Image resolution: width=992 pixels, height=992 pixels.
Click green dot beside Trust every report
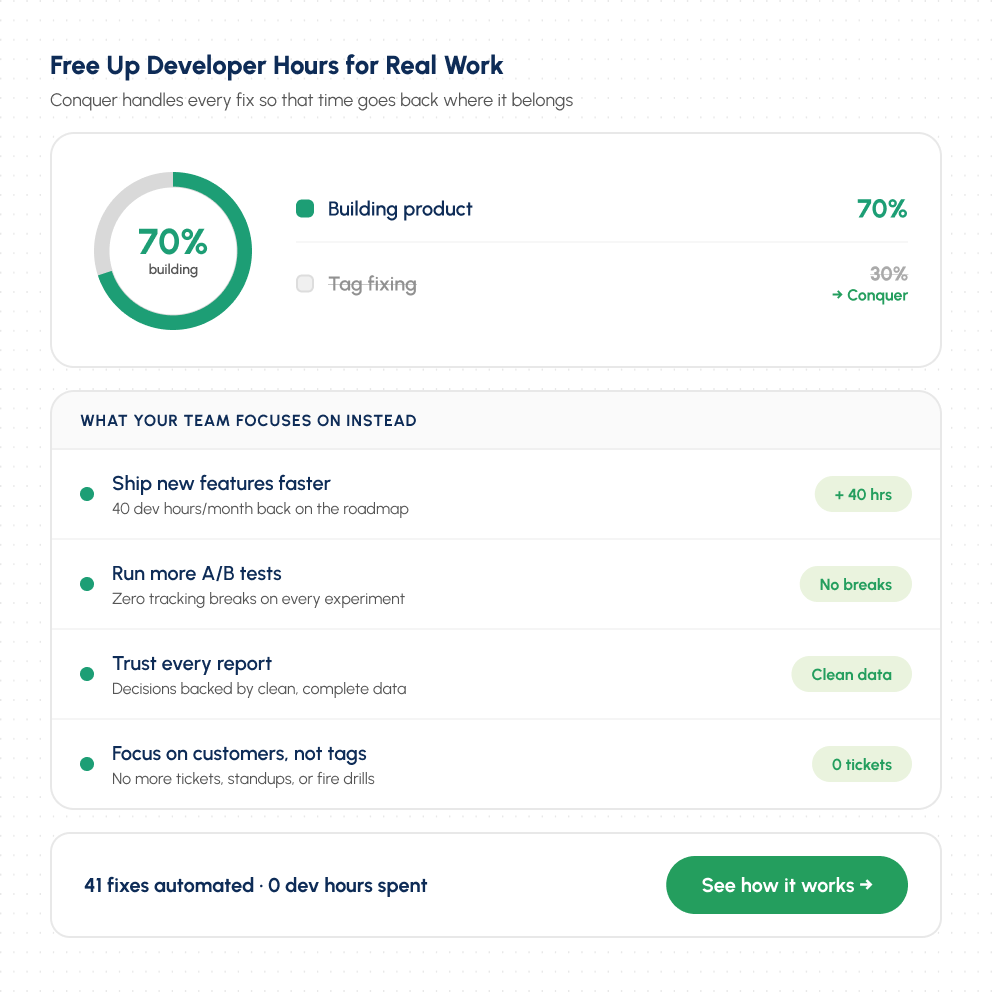tap(87, 674)
